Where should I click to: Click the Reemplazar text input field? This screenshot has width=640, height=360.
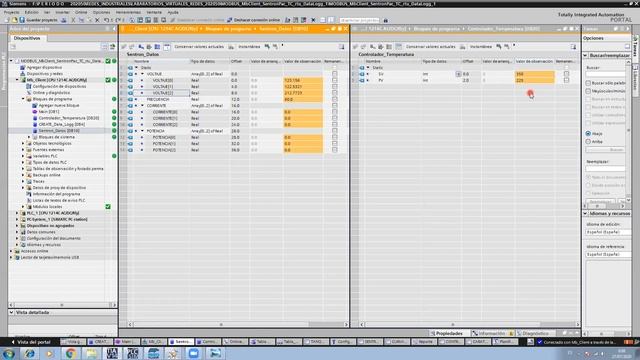coord(605,169)
